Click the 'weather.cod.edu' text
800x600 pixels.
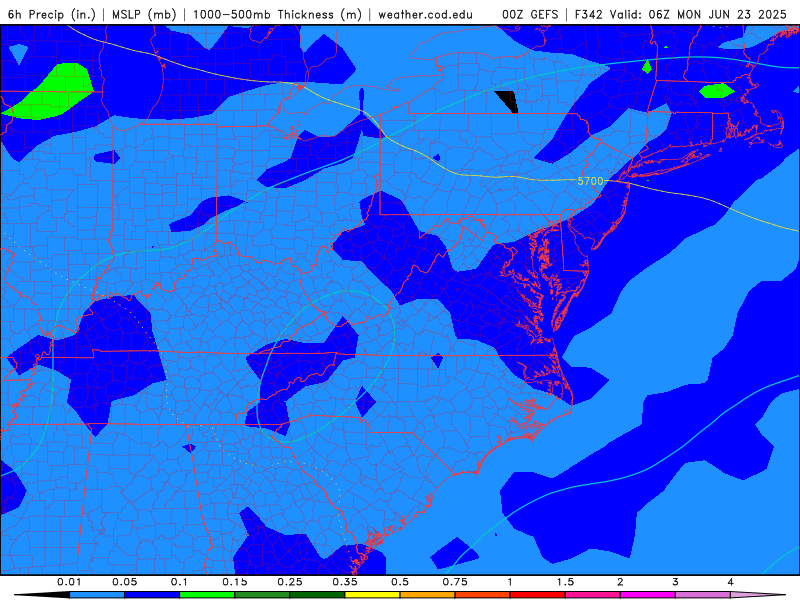(426, 14)
